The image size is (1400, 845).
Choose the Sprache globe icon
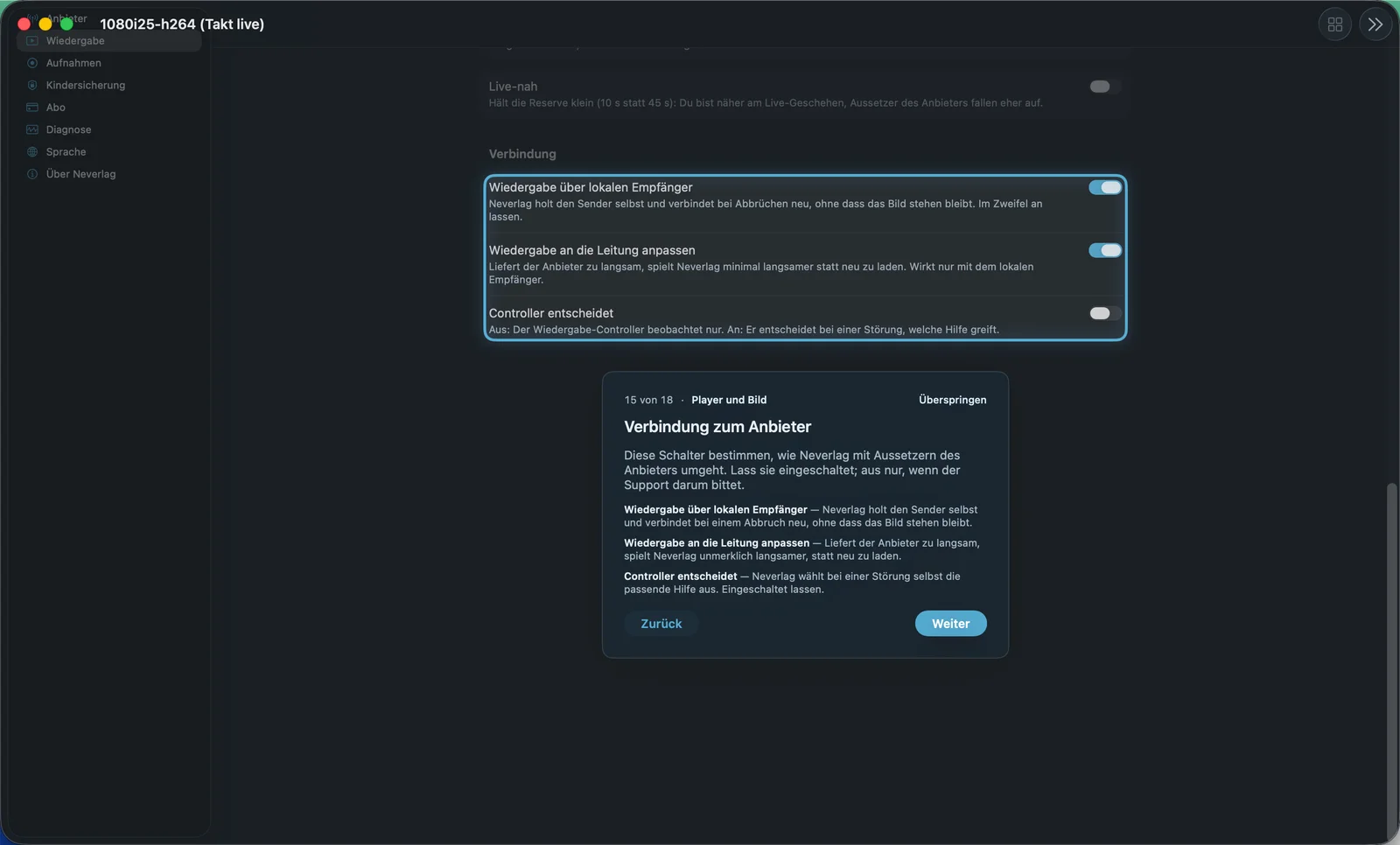(x=32, y=152)
